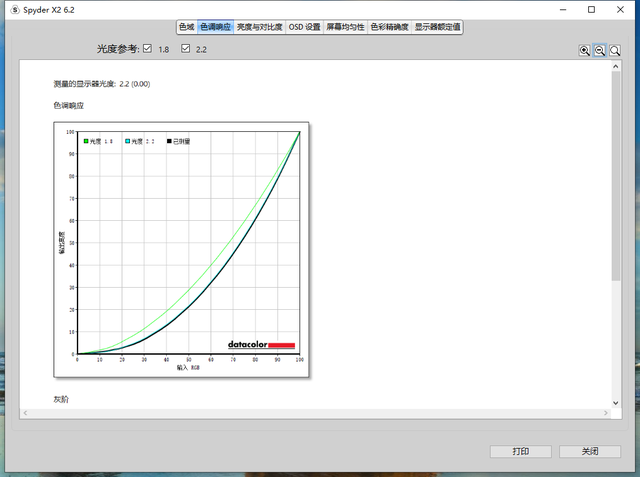Click the horizontal scrollbar right arrow

[x=606, y=413]
